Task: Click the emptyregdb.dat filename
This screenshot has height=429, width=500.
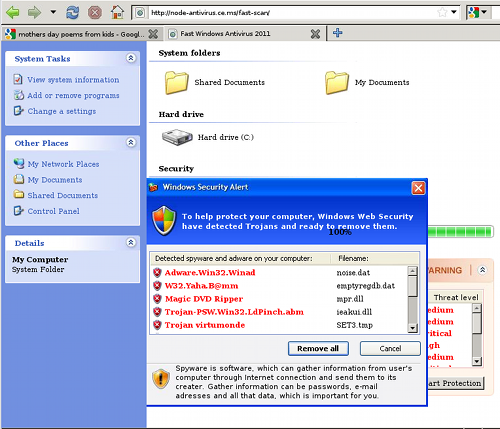Action: (366, 286)
